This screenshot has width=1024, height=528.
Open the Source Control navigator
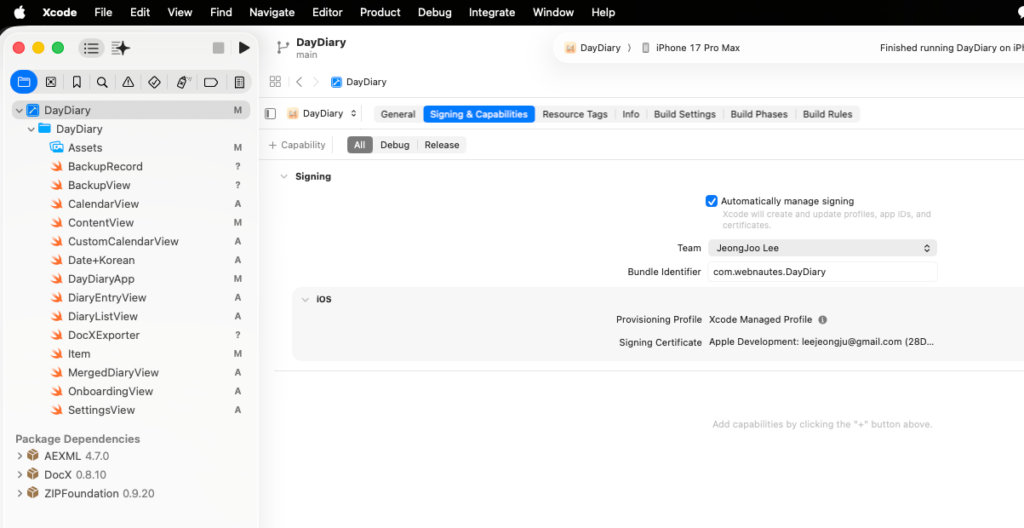pyautogui.click(x=50, y=82)
